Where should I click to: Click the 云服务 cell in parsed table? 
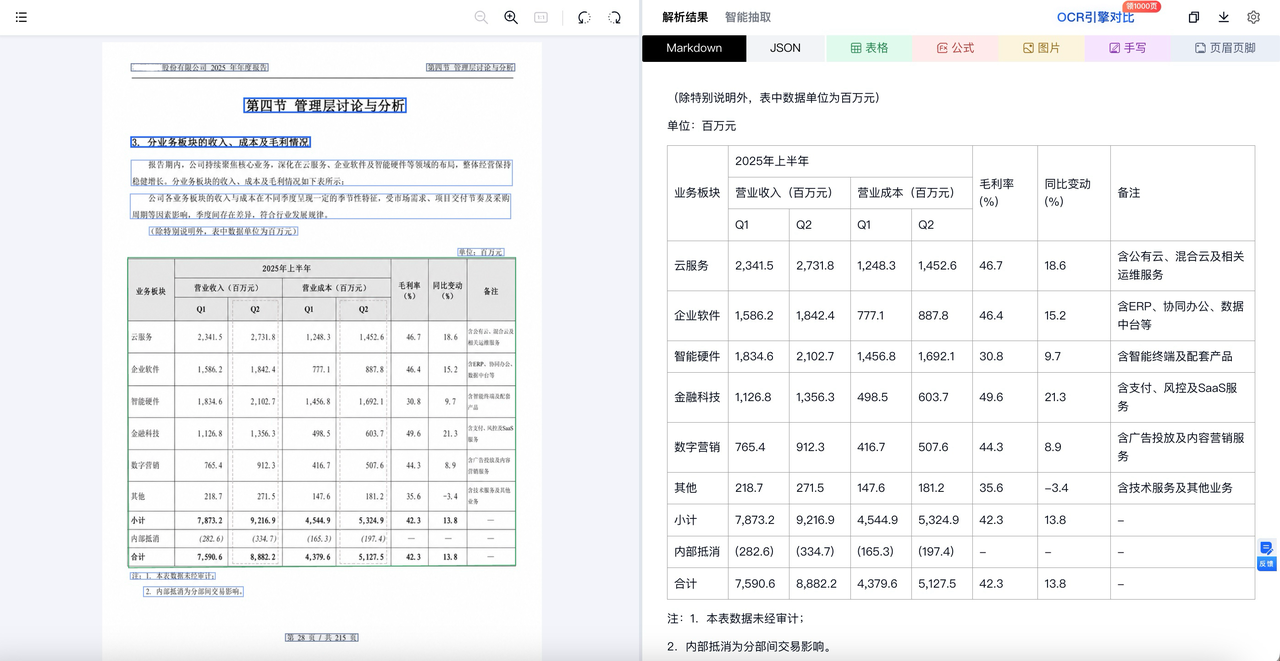tap(698, 265)
